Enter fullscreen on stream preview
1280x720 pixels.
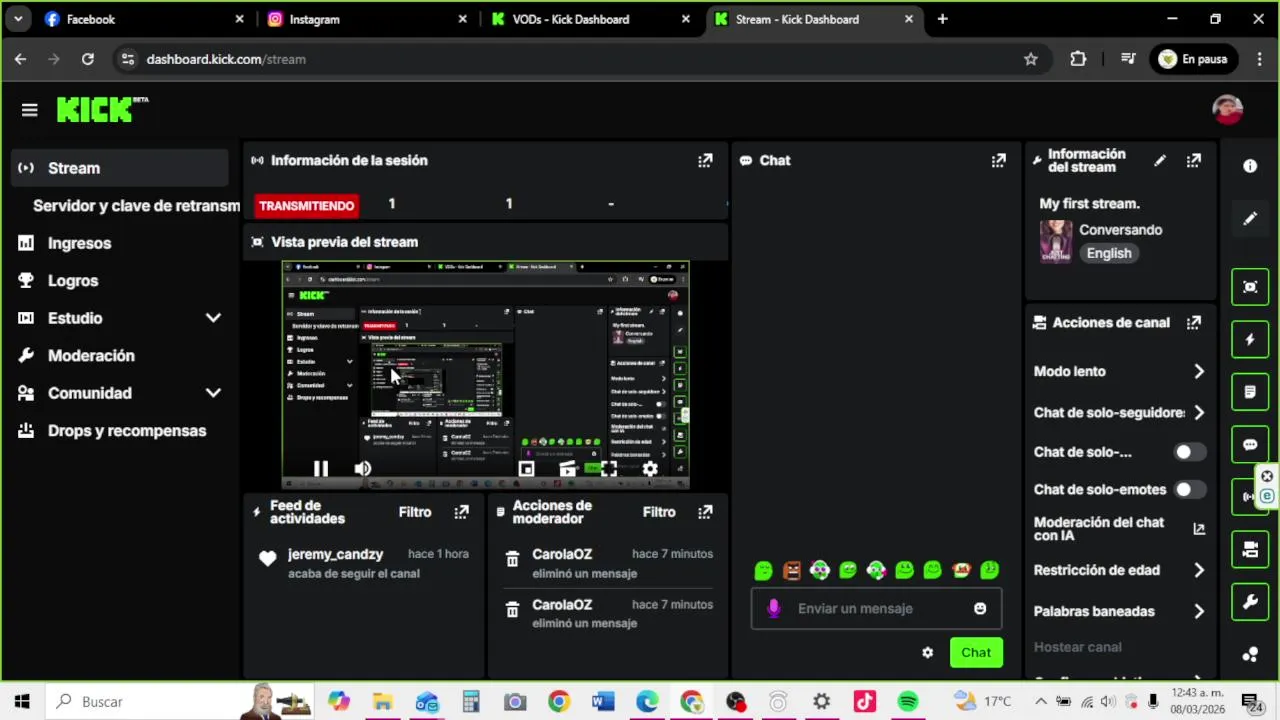coord(608,468)
